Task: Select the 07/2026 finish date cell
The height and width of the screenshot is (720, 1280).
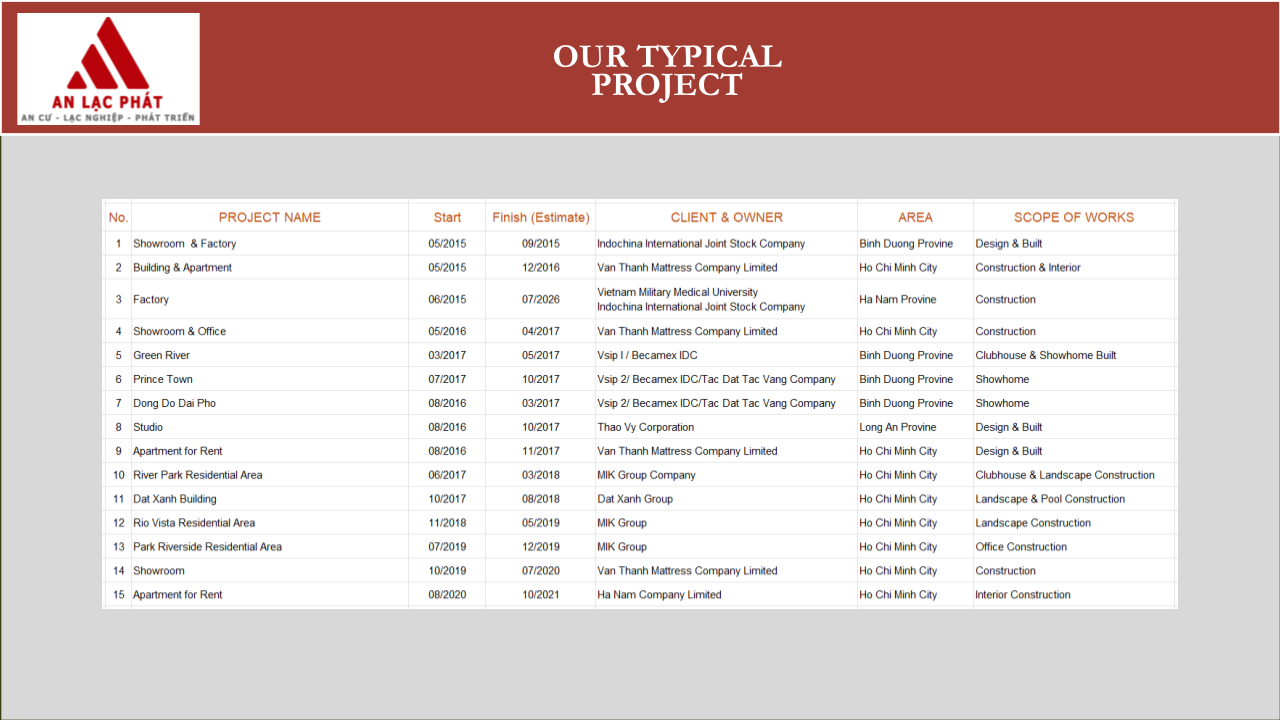Action: (x=541, y=300)
